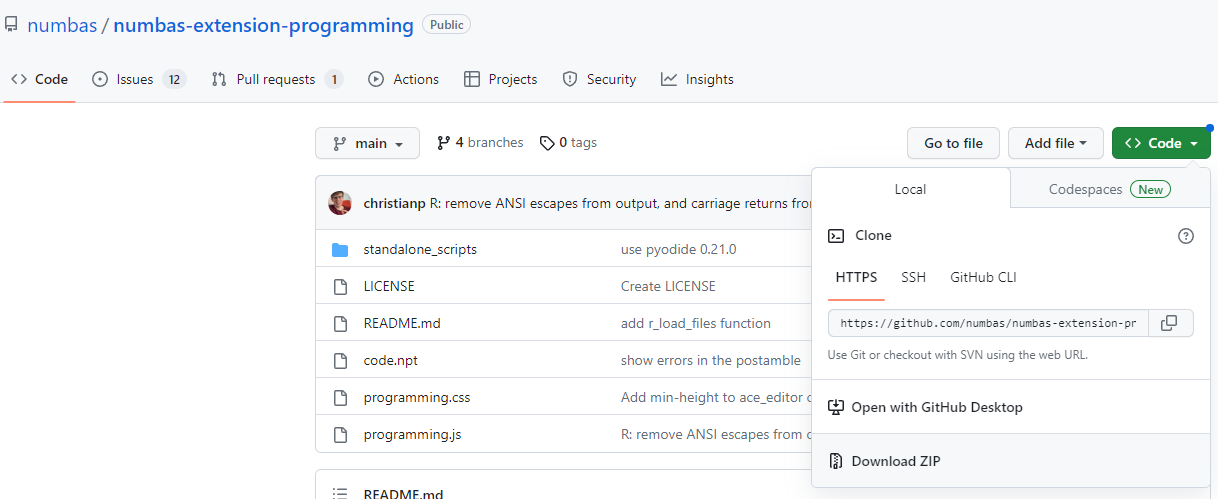Click the clone URL text field
This screenshot has width=1218, height=499.
pos(988,323)
